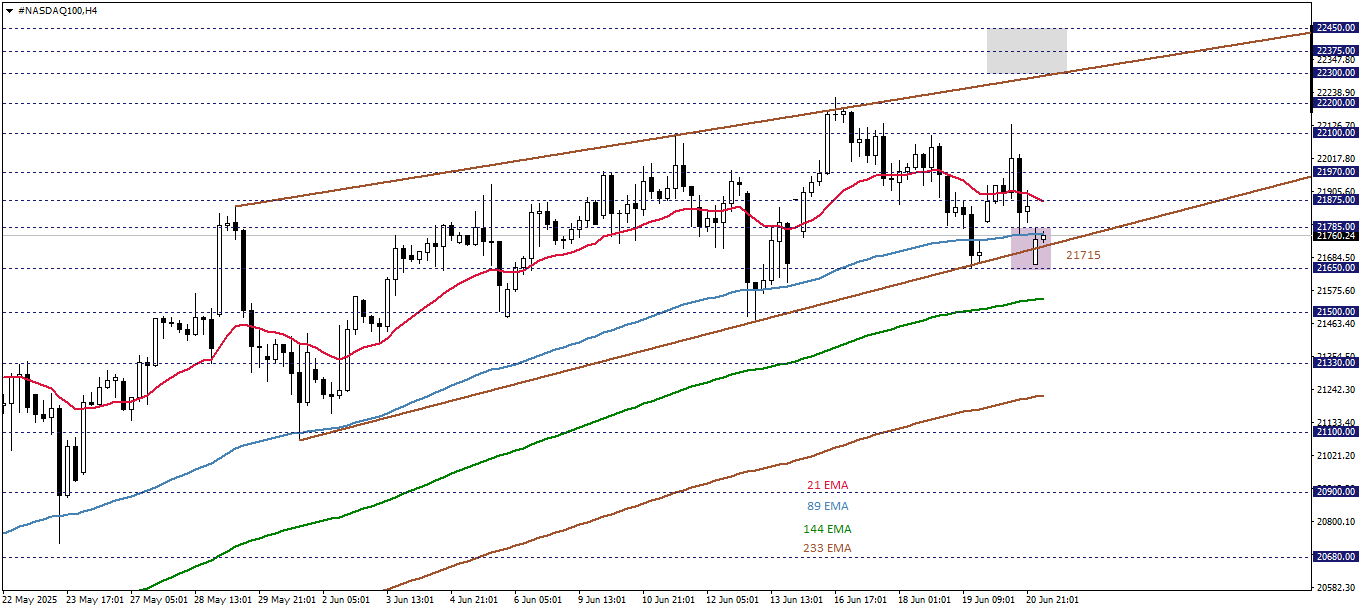Screen dimensions: 1362x611
Task: Click the 28 May 13:01 time label
Action: coord(225,600)
